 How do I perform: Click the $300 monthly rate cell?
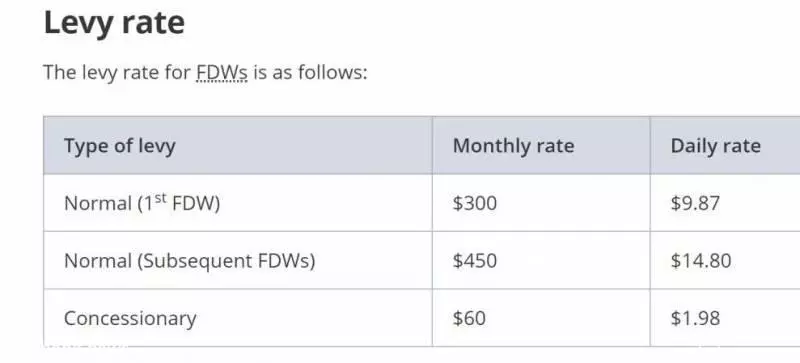(x=474, y=203)
